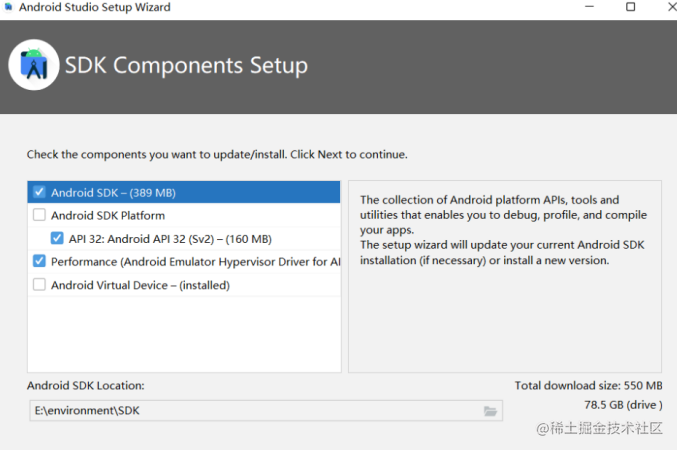Uncheck the API 32 checkbox
This screenshot has height=450, width=677.
click(x=57, y=239)
